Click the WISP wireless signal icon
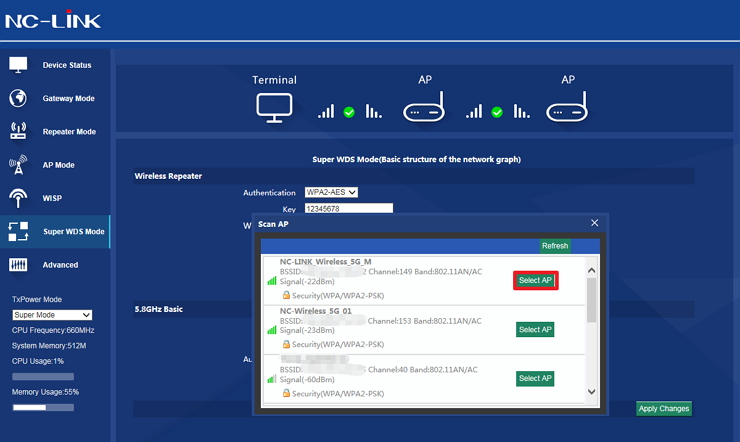The height and width of the screenshot is (442, 740). (18, 198)
